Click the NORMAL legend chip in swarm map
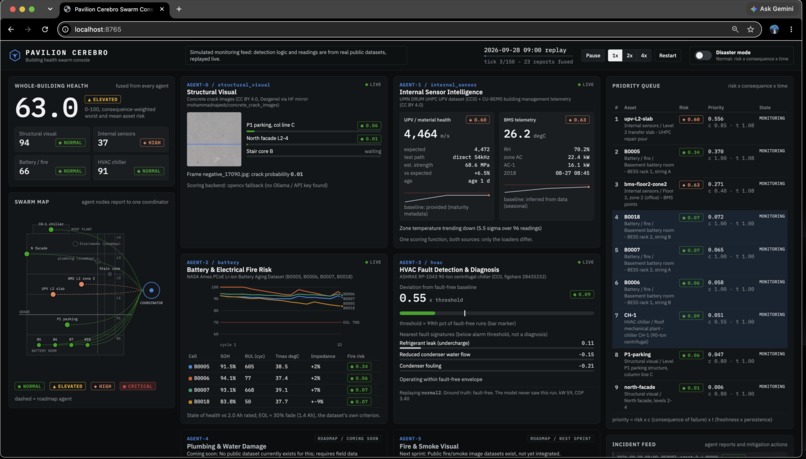This screenshot has width=806, height=459. pos(29,386)
